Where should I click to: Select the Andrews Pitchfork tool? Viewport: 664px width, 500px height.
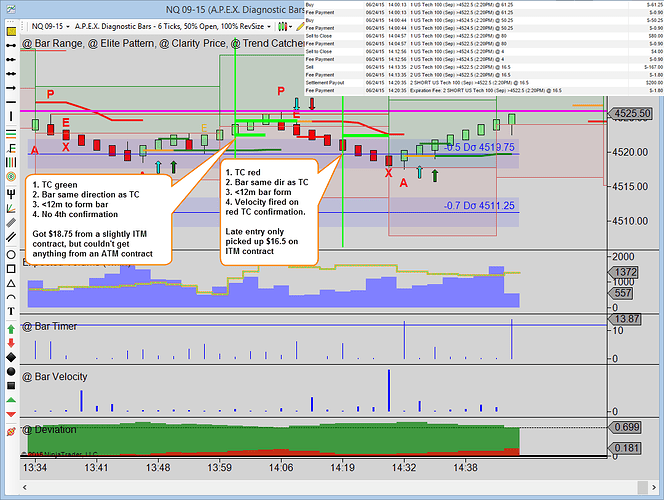tap(11, 194)
